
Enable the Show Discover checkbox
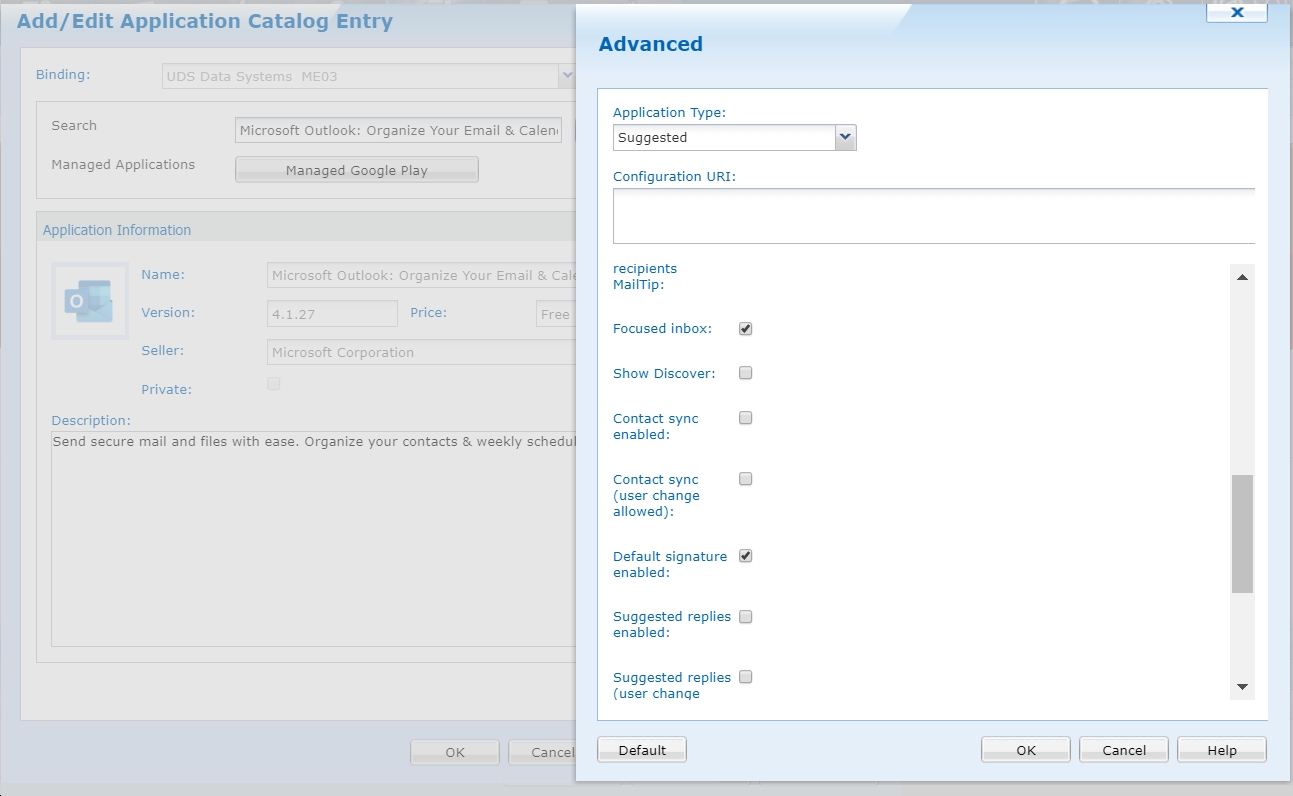[745, 374]
